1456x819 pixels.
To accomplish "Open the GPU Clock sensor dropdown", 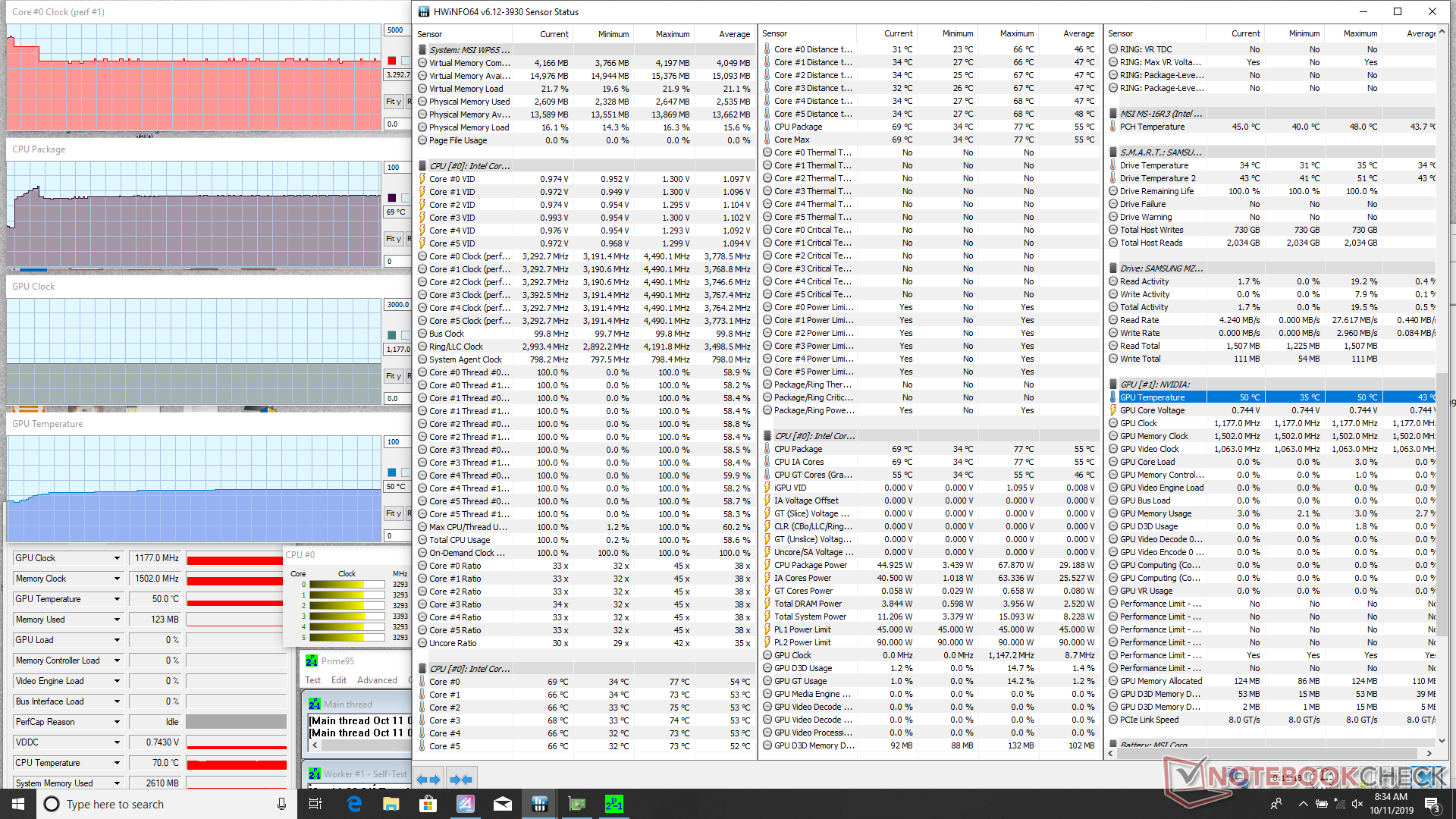I will coord(117,558).
